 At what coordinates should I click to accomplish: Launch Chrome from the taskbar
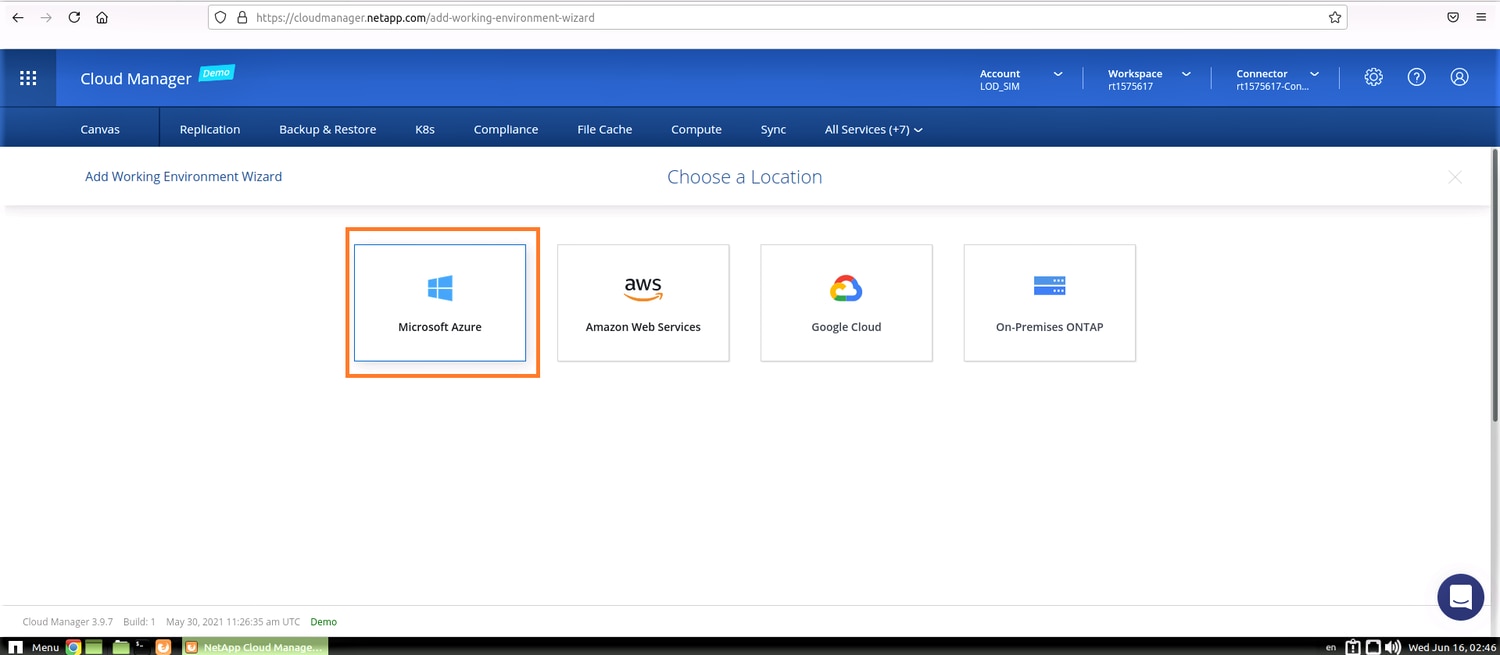tap(73, 647)
